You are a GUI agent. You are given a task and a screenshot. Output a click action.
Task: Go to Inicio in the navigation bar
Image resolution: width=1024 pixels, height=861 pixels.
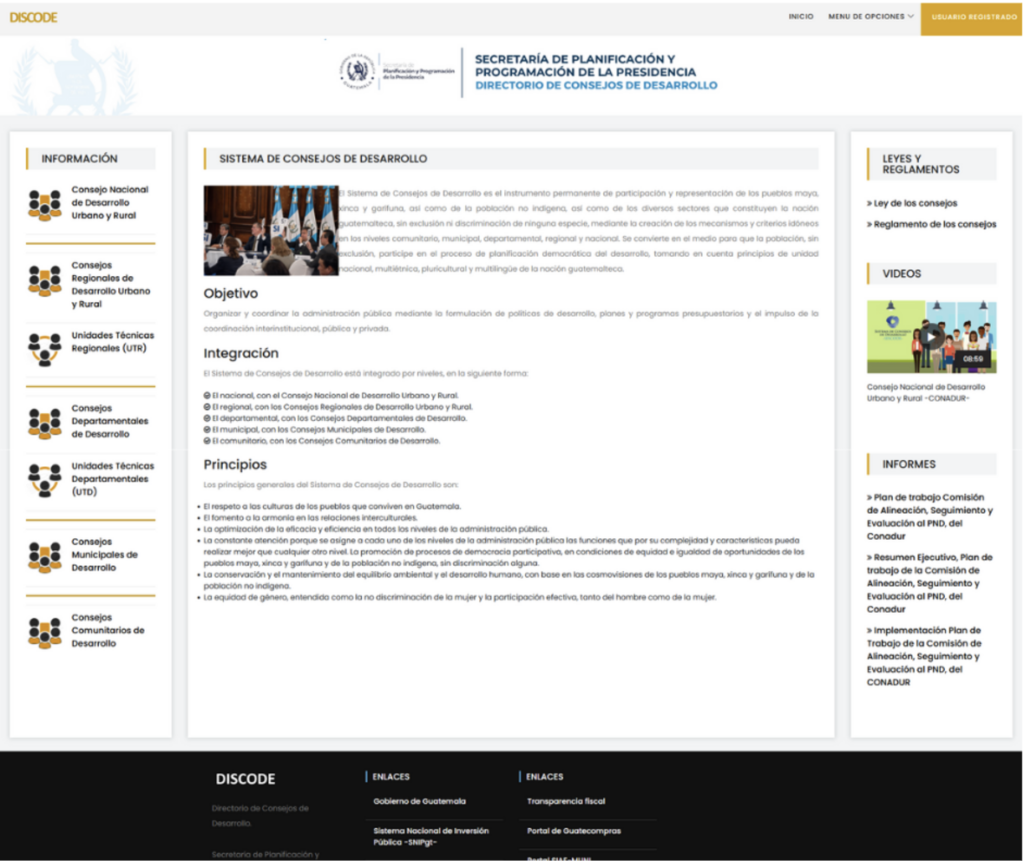click(x=801, y=17)
